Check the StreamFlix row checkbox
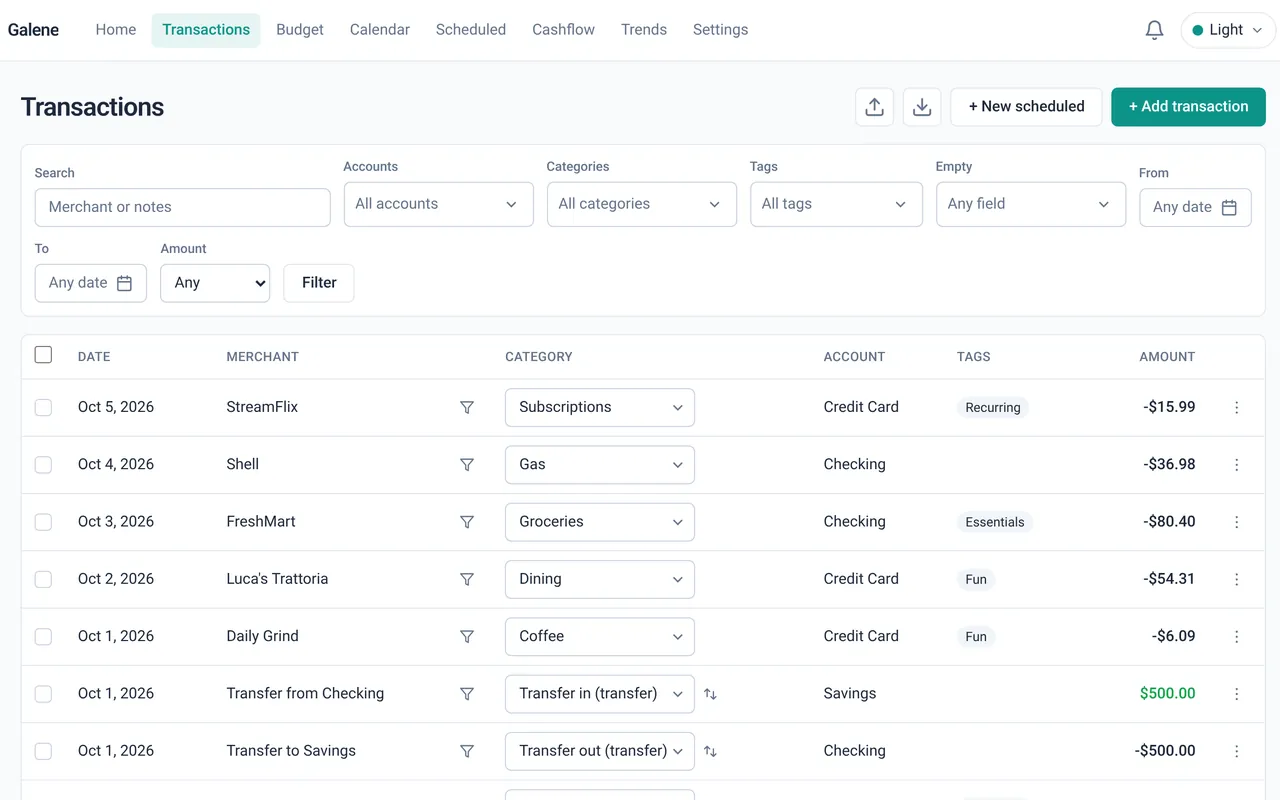 tap(43, 408)
